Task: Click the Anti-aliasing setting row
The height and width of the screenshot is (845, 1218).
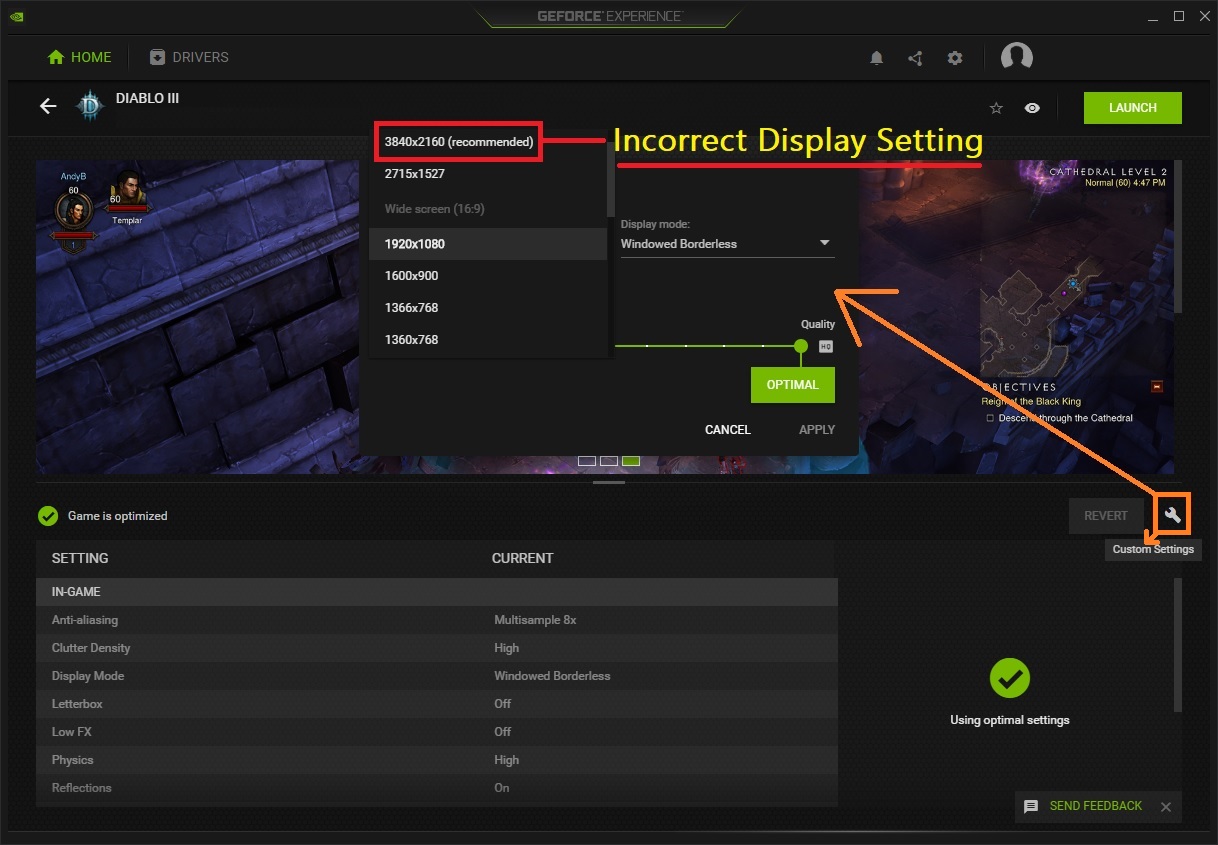Action: tap(437, 620)
